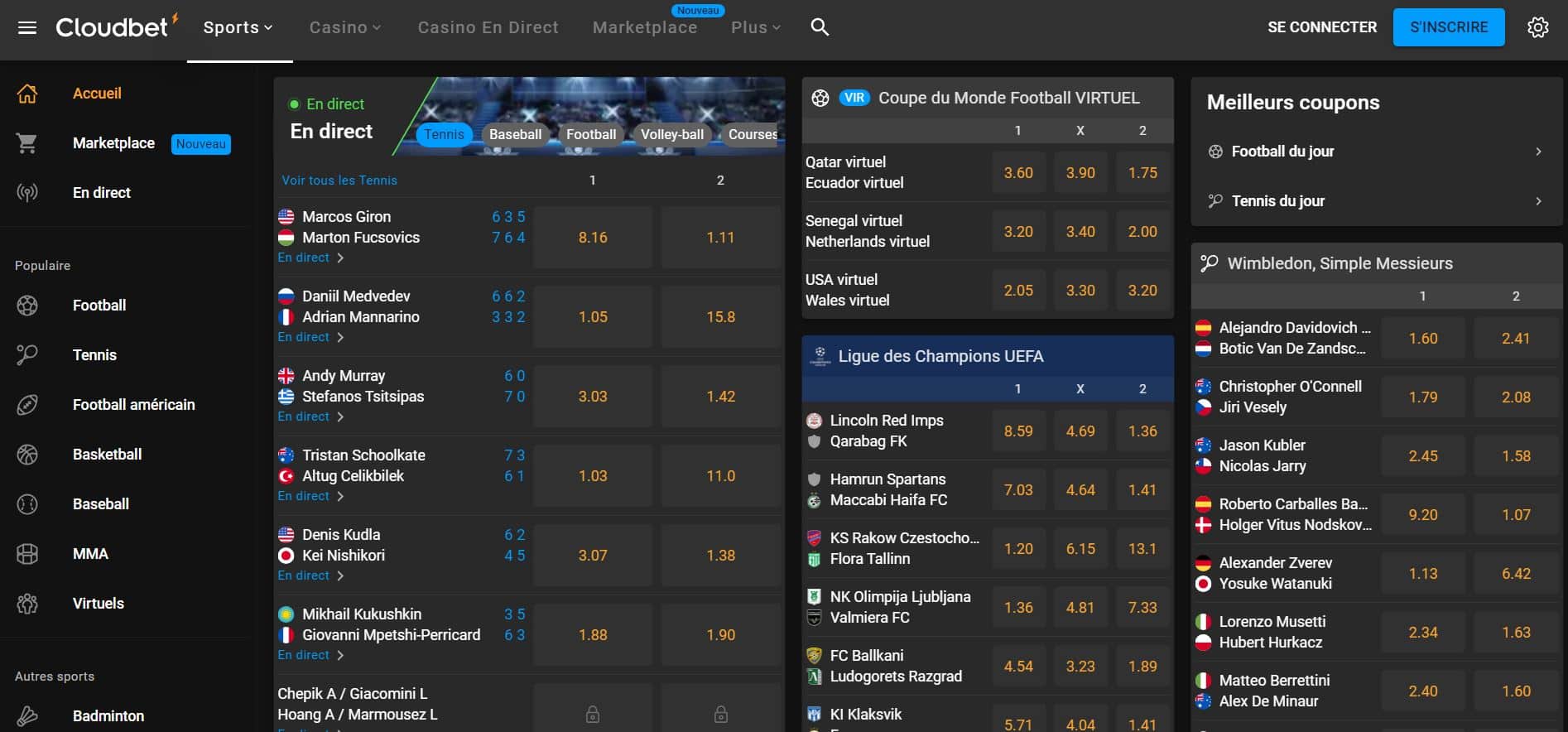This screenshot has width=1568, height=732.
Task: Bet 1.36 on Qarabag FK
Action: point(1142,431)
